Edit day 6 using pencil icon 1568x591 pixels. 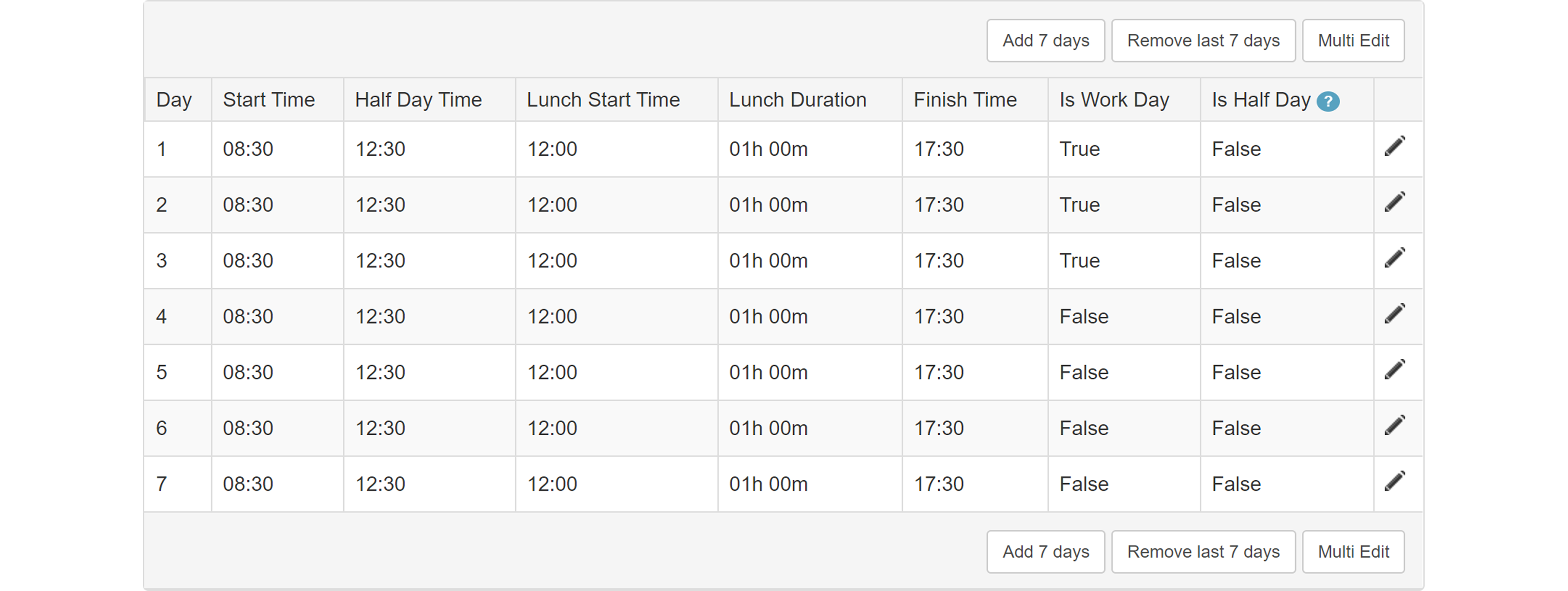(1395, 426)
